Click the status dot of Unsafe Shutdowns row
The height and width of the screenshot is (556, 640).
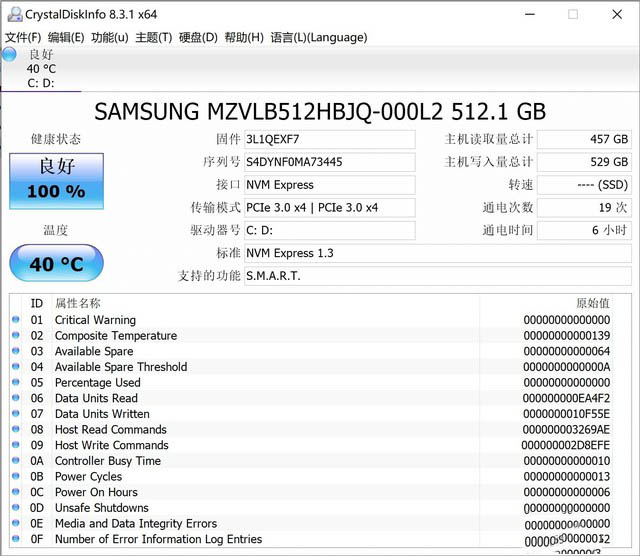coord(16,507)
